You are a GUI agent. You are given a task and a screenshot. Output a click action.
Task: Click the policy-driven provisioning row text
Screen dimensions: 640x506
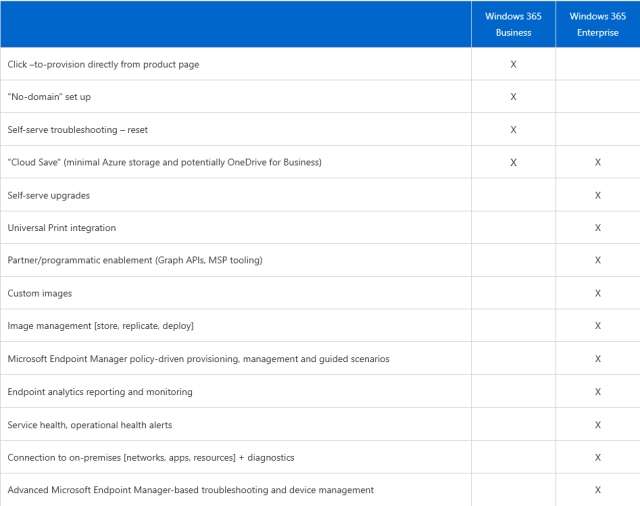(198, 358)
